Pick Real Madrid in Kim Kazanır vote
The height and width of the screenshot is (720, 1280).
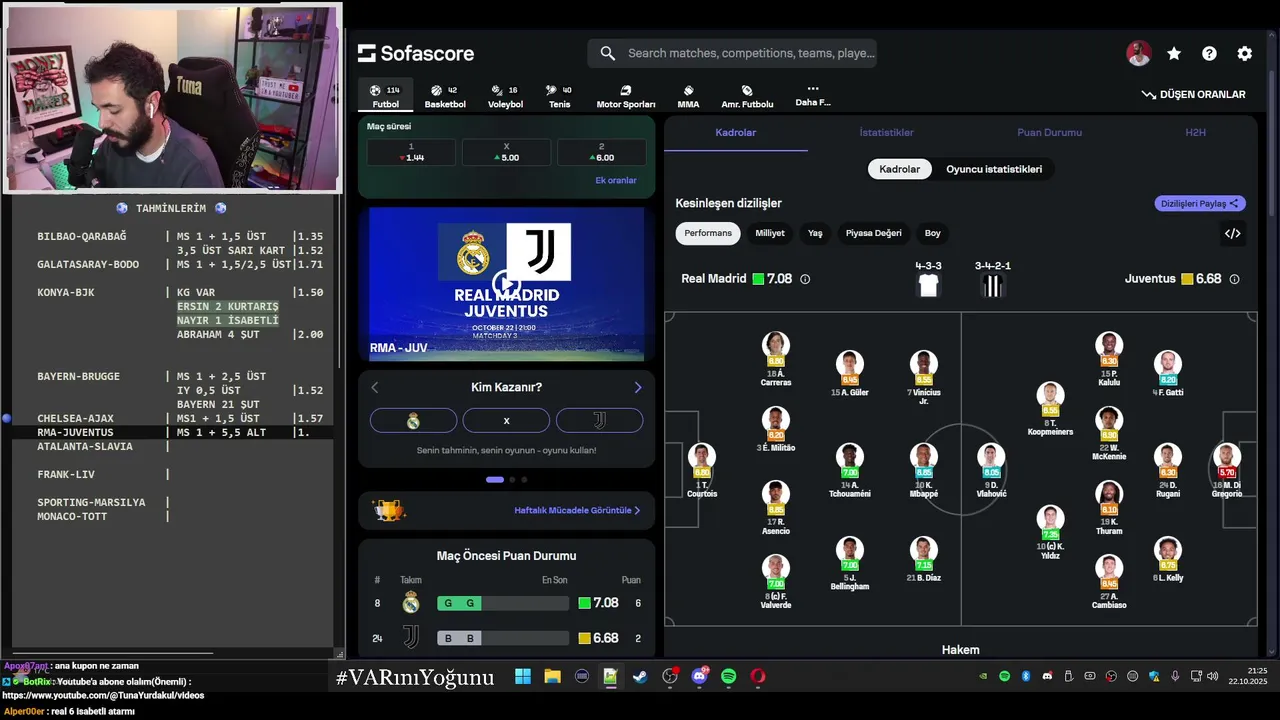pyautogui.click(x=413, y=421)
